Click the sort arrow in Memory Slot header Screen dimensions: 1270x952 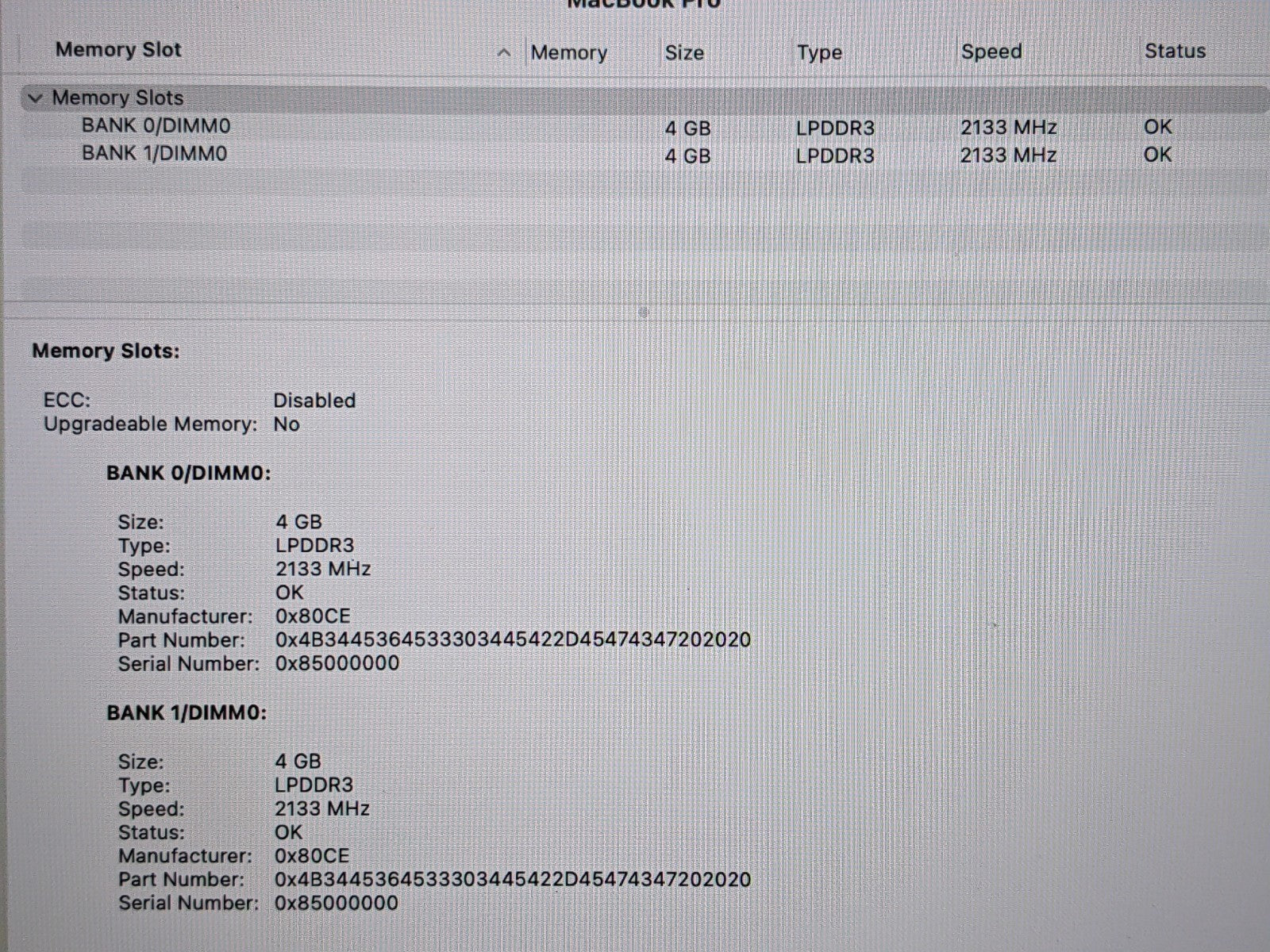click(503, 52)
